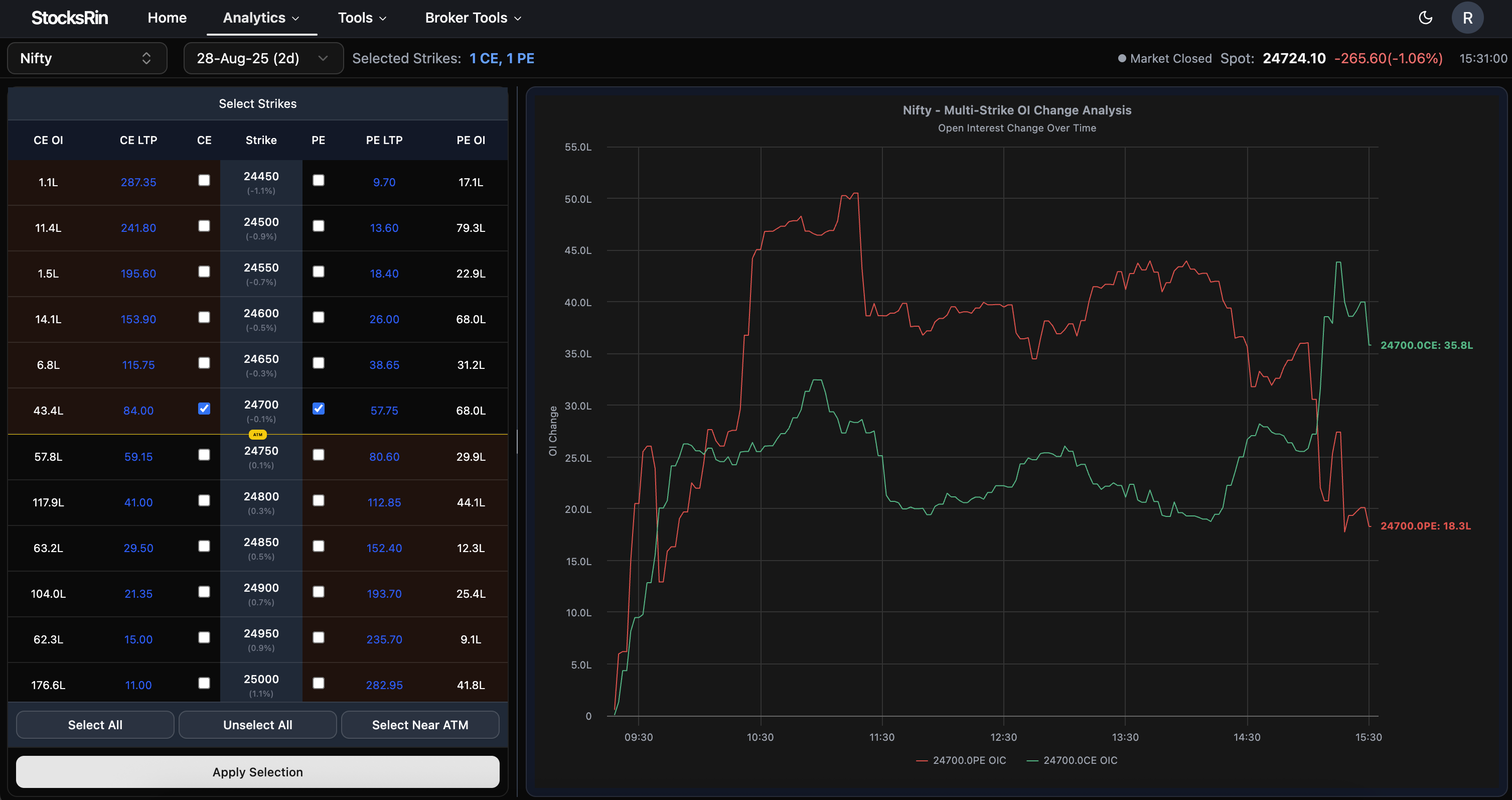1512x800 pixels.
Task: Click Select Near ATM button
Action: (x=420, y=725)
